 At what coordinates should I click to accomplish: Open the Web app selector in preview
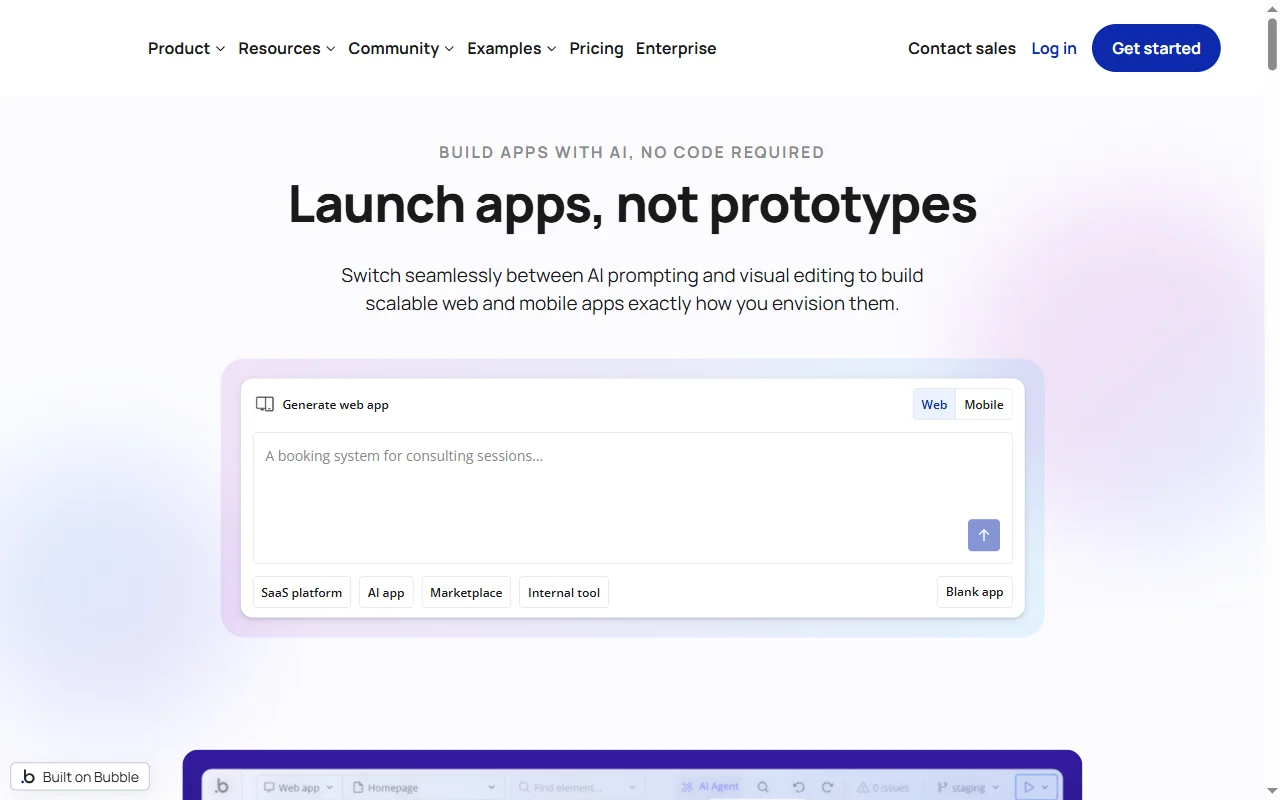(299, 787)
